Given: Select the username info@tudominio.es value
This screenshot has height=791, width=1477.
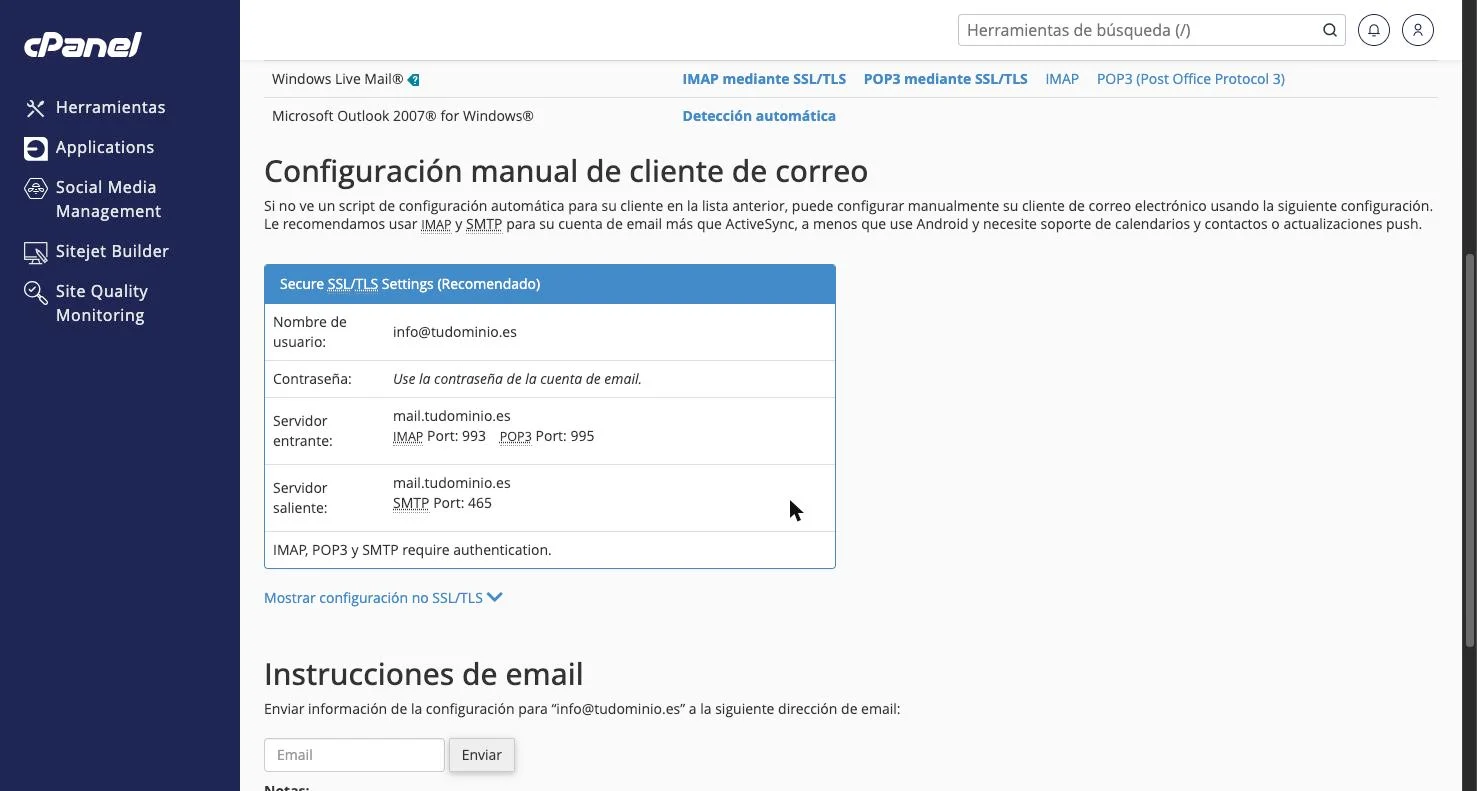Looking at the screenshot, I should tap(455, 332).
